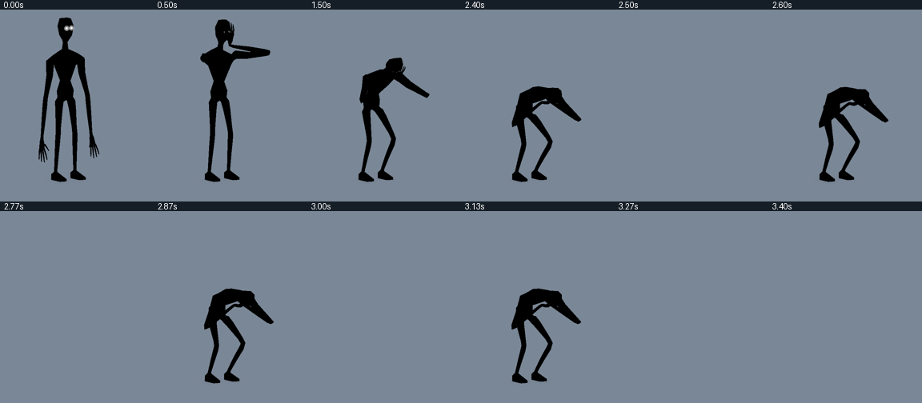Select the crouched figure frame under 2.40s

click(546, 133)
